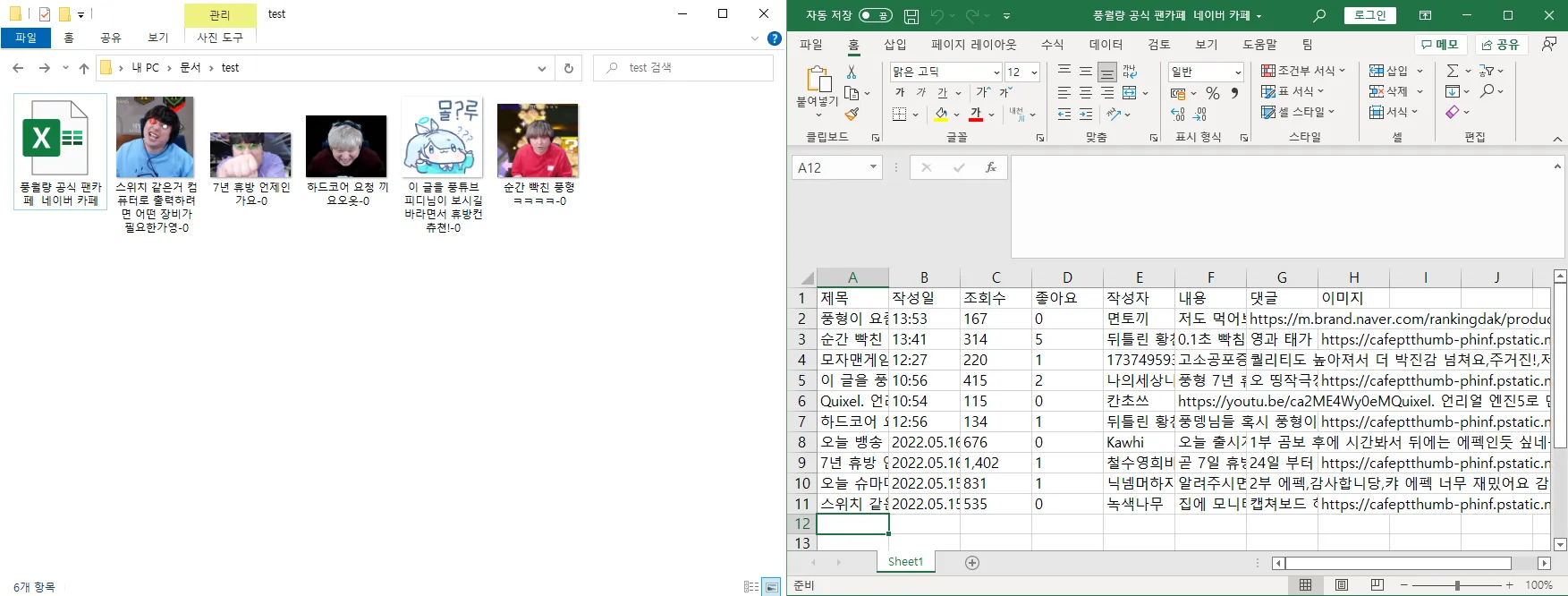Click the test 검색 search field
The width and height of the screenshot is (1568, 596).
(x=683, y=68)
